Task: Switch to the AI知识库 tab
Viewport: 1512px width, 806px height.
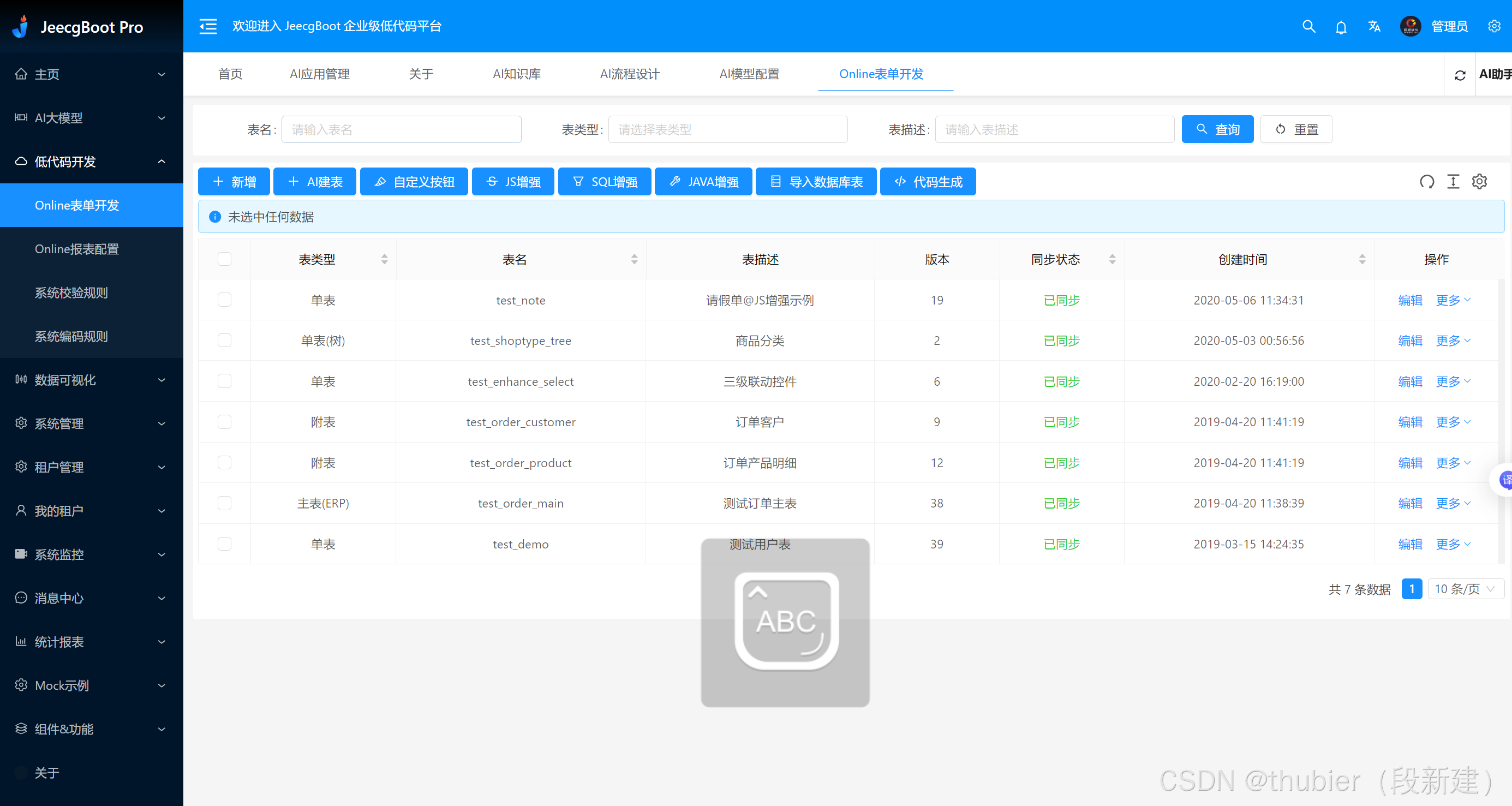Action: click(x=517, y=74)
